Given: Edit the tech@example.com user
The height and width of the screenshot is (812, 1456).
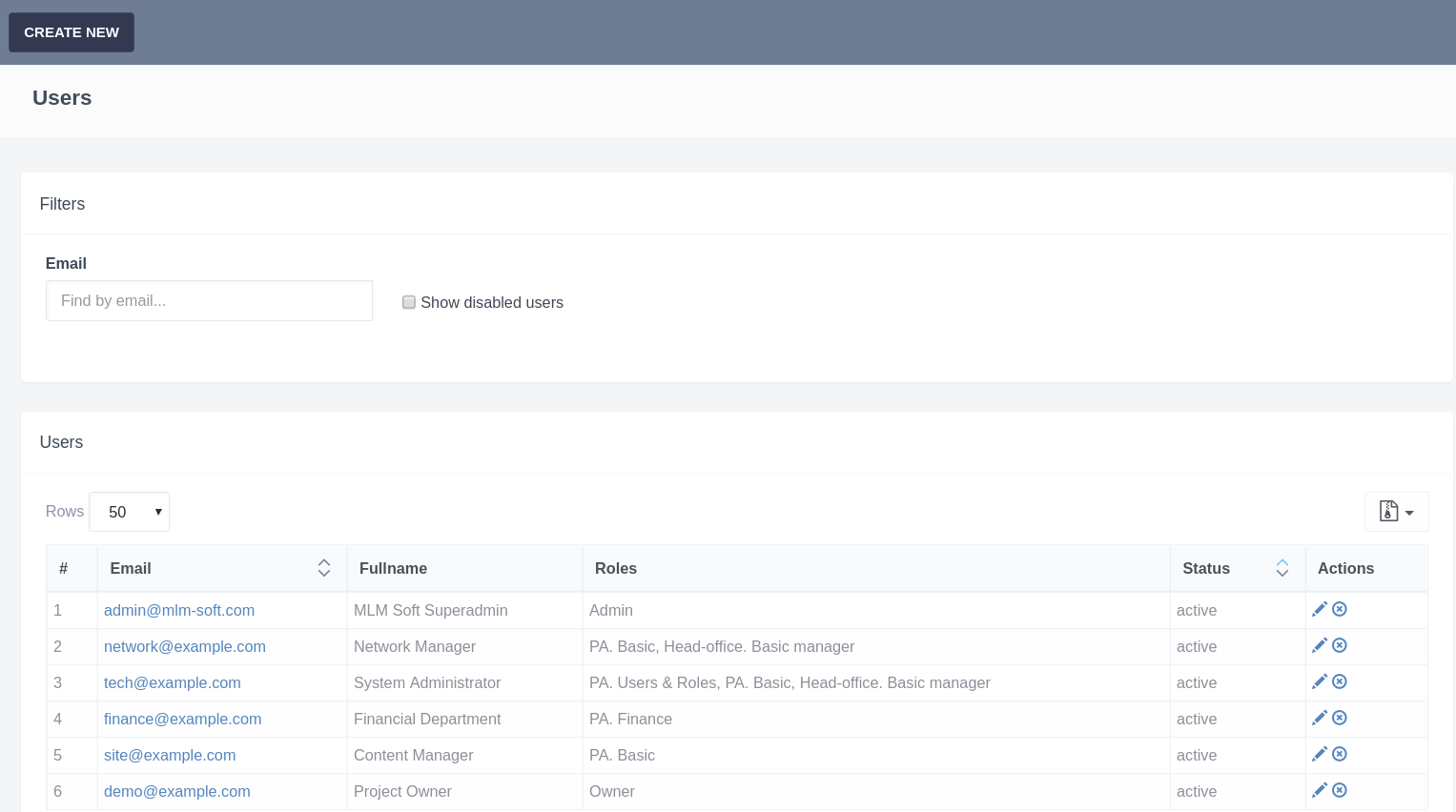Looking at the screenshot, I should 1320,681.
